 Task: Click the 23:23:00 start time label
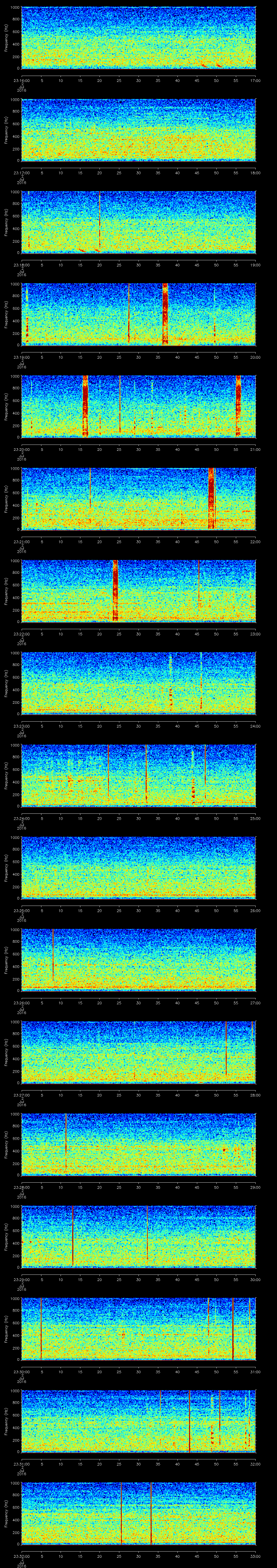tap(21, 726)
